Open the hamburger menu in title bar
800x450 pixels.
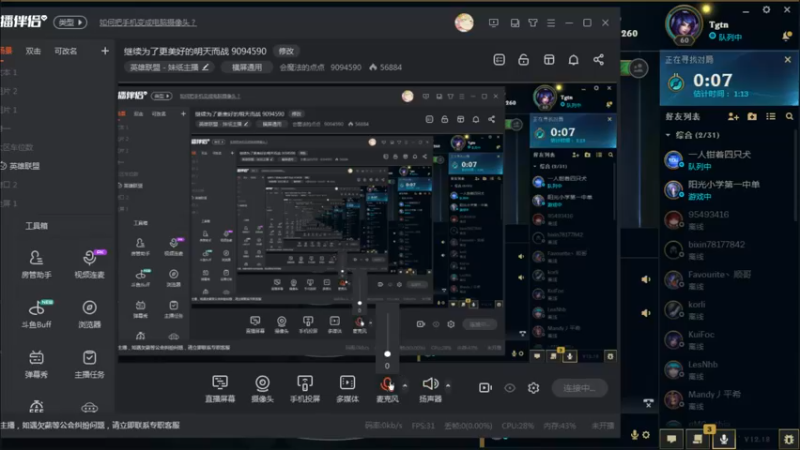coord(551,23)
